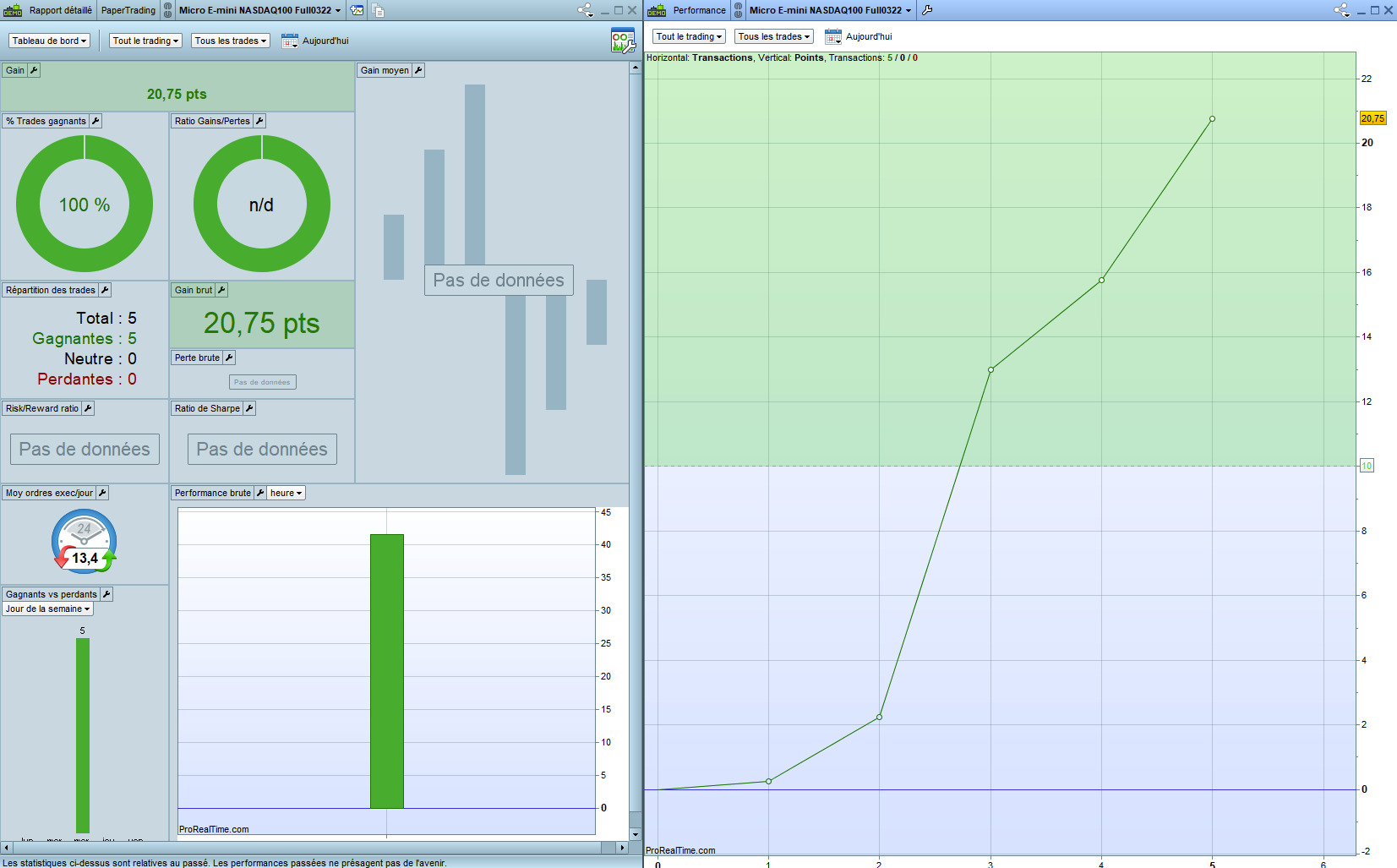Click the dashboard configuration icon with wrench
1397x868 pixels.
(x=623, y=40)
